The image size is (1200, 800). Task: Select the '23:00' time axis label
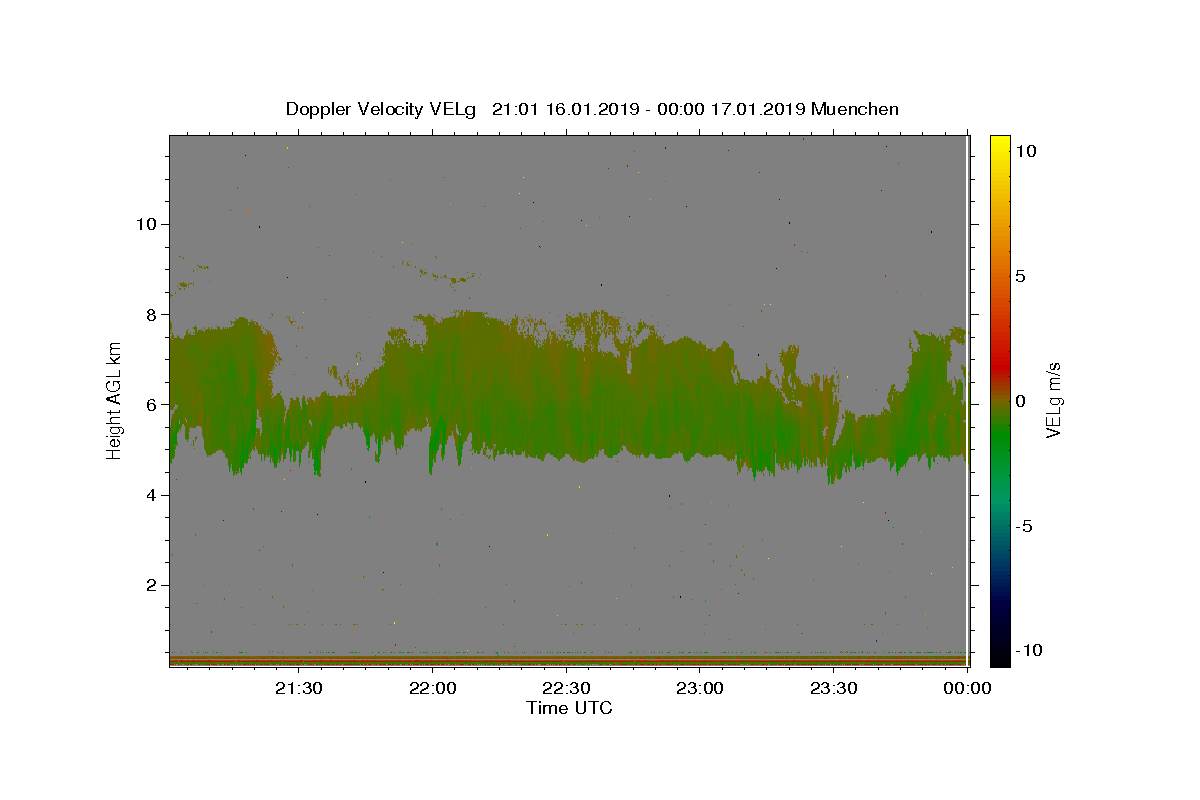tap(700, 688)
